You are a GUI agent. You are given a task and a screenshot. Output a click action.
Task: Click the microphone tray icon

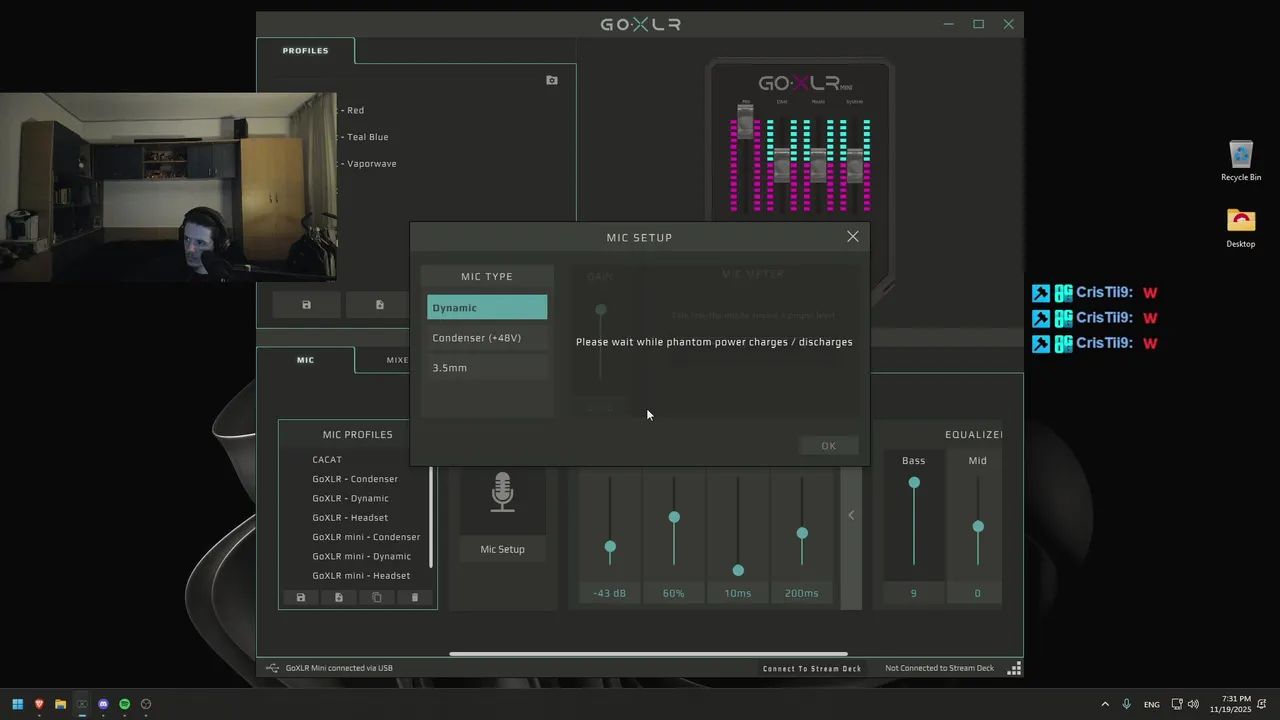(x=1127, y=704)
